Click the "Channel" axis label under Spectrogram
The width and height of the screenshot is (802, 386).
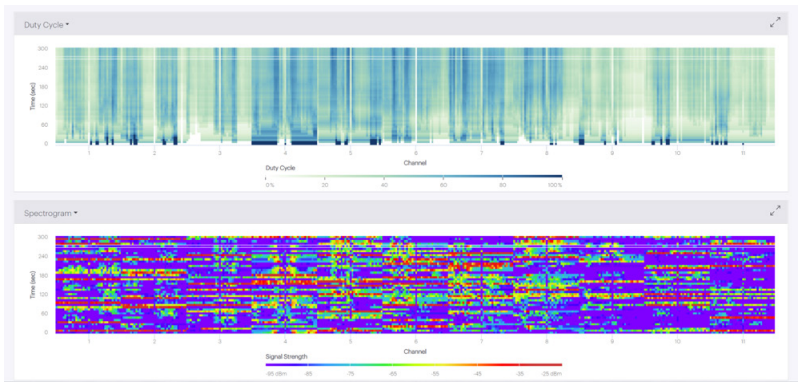tap(416, 351)
